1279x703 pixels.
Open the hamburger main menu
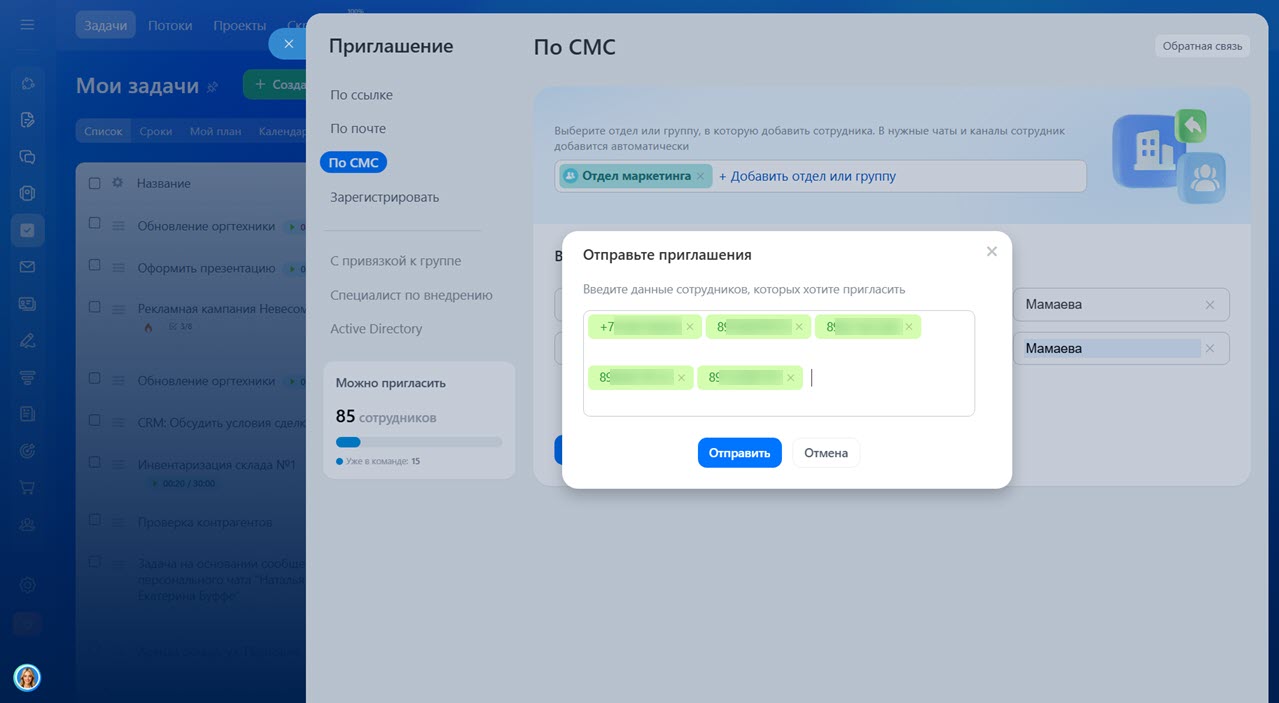pyautogui.click(x=27, y=25)
